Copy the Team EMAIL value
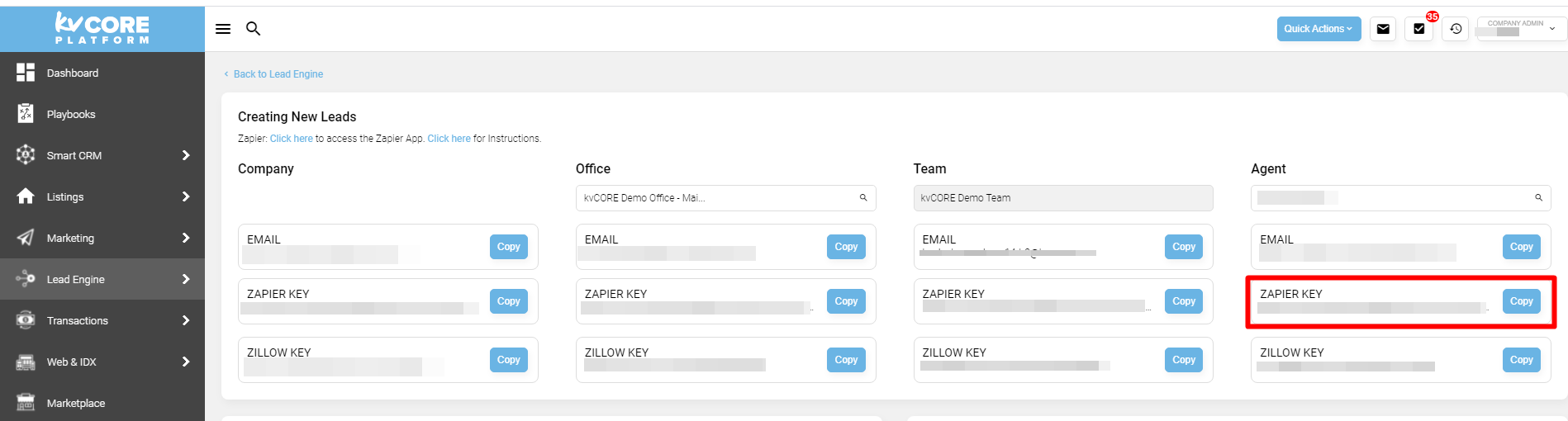 [1184, 247]
